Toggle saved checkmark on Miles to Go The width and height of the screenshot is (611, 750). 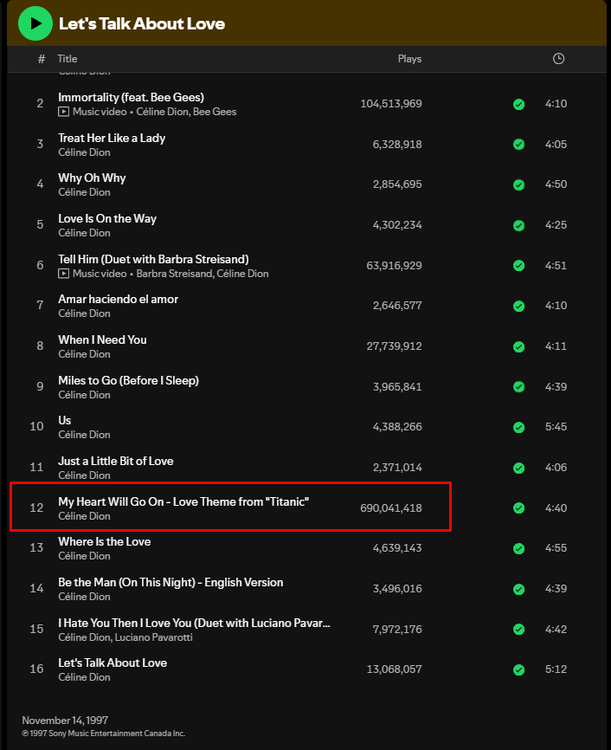(519, 386)
